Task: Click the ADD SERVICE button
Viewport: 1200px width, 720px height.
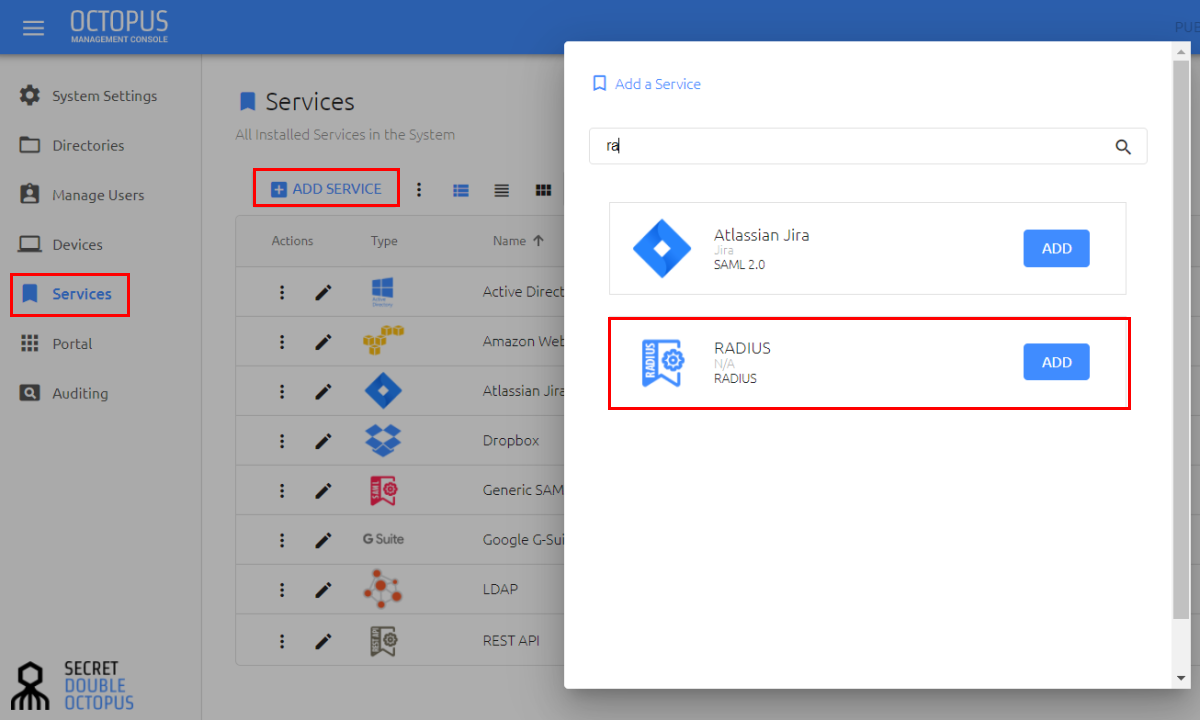Action: [326, 188]
